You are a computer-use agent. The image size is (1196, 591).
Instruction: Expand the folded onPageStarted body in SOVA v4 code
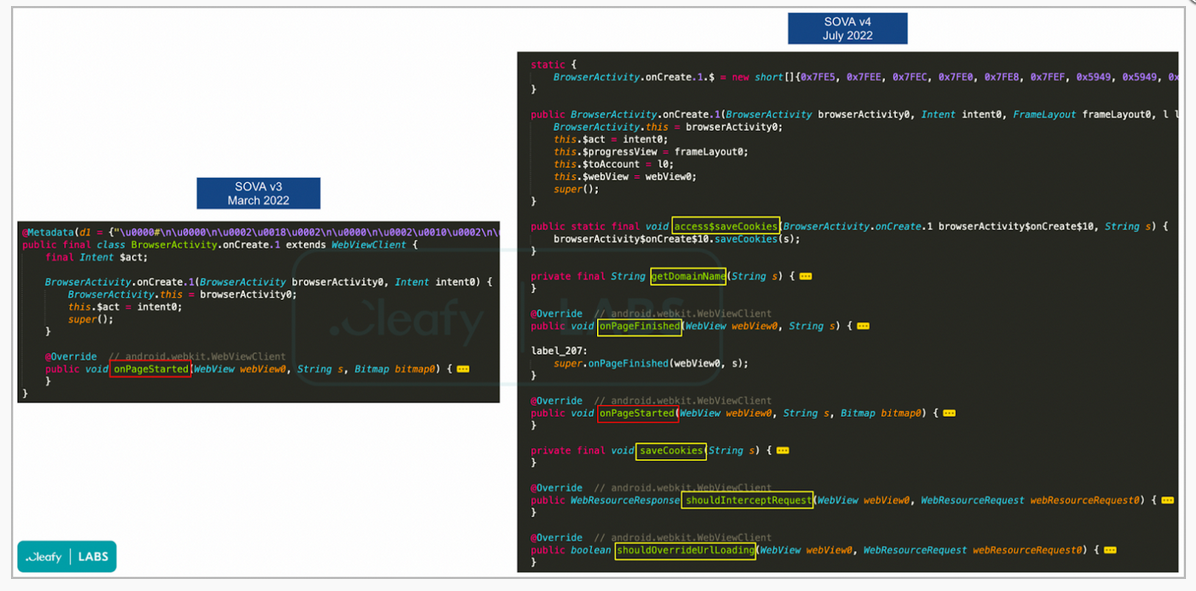[x=950, y=413]
